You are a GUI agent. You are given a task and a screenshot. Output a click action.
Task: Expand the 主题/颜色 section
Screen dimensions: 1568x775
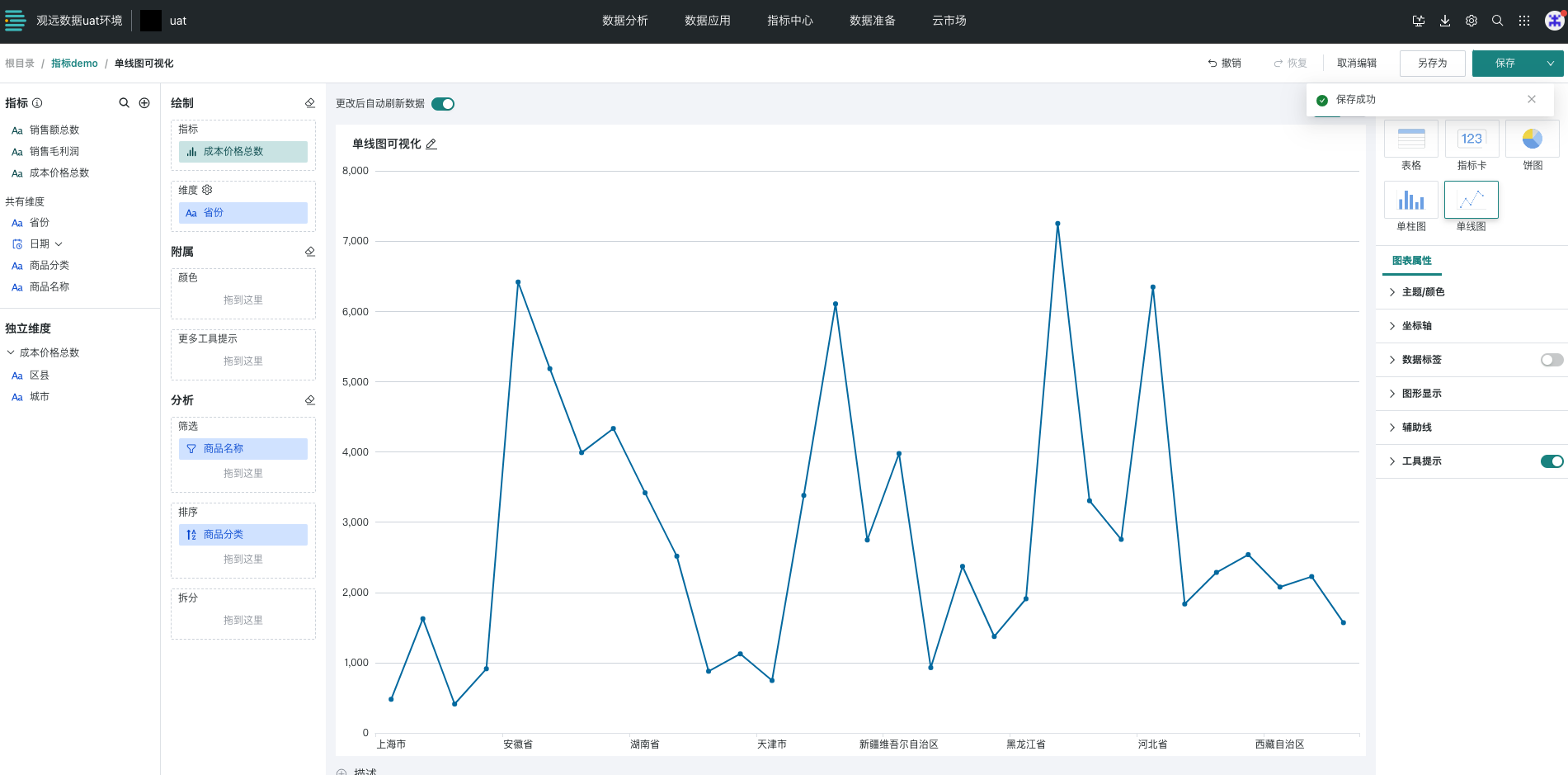click(1423, 292)
